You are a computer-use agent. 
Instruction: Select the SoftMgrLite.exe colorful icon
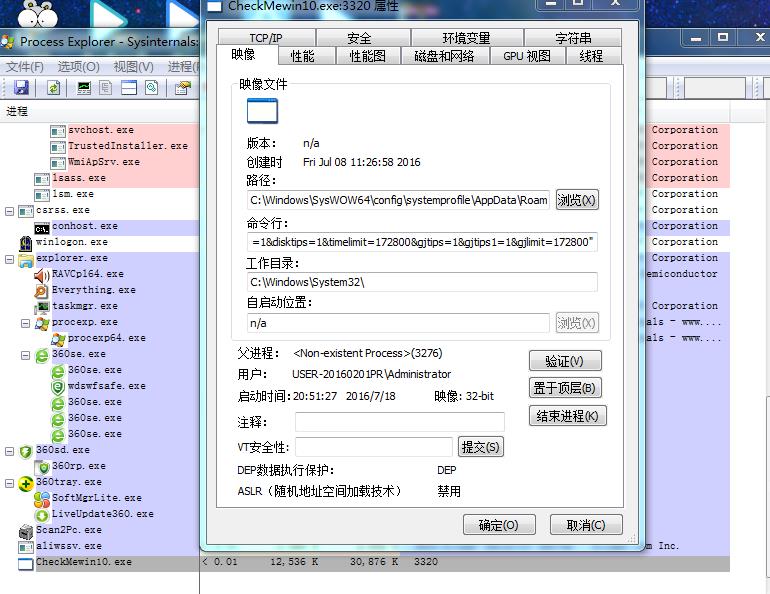[42, 499]
